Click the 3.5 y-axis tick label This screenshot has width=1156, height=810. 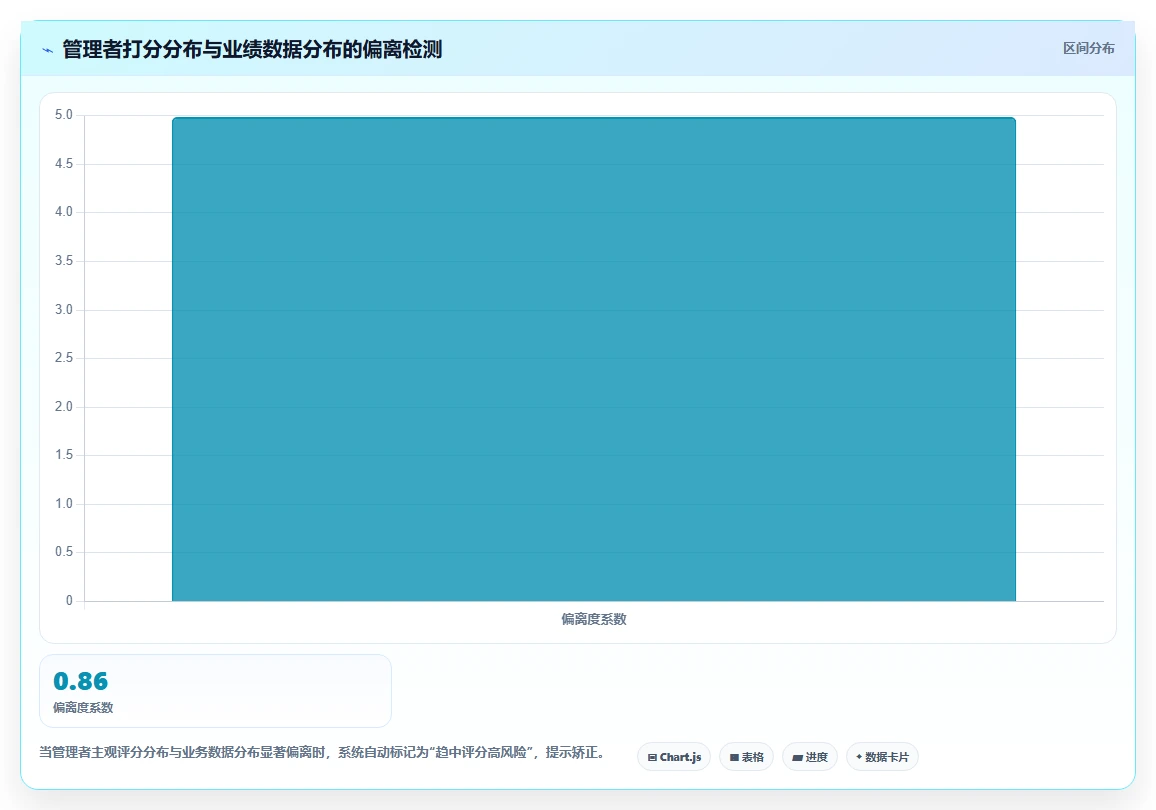tap(64, 261)
